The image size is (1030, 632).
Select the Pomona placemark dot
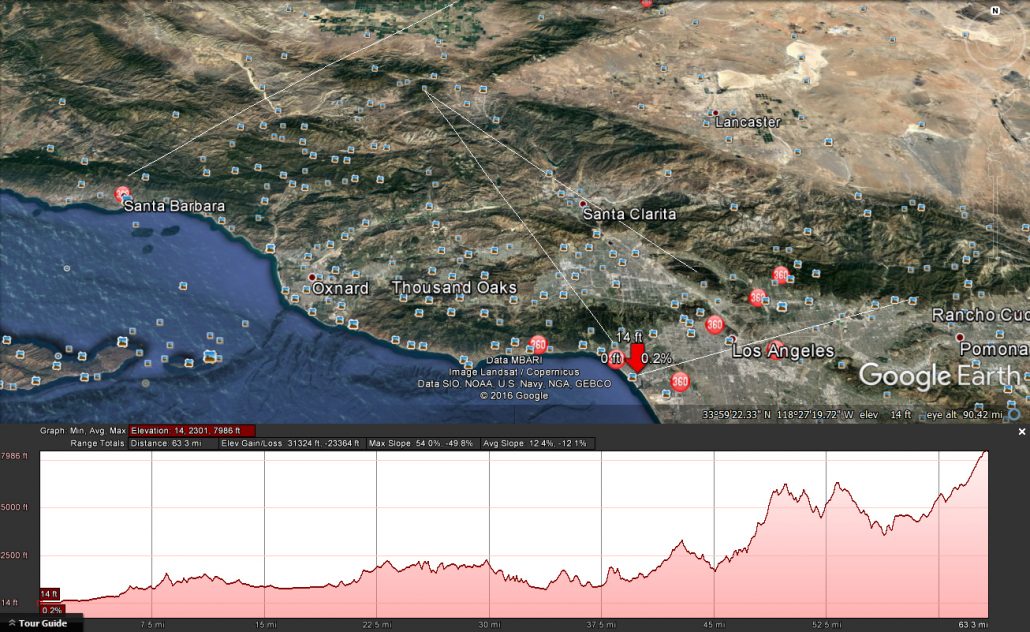click(960, 337)
